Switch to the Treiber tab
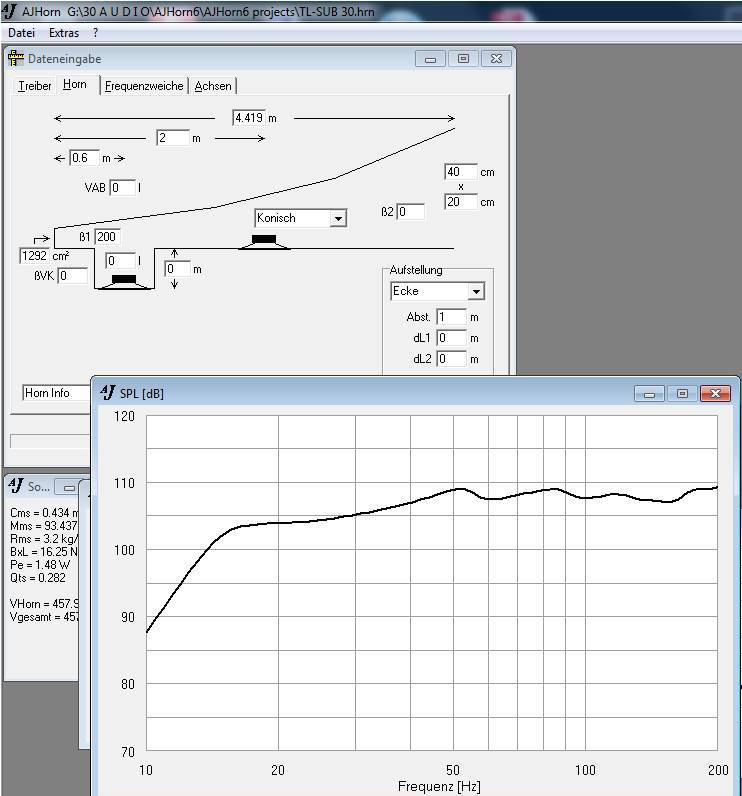742x796 pixels. click(x=35, y=86)
